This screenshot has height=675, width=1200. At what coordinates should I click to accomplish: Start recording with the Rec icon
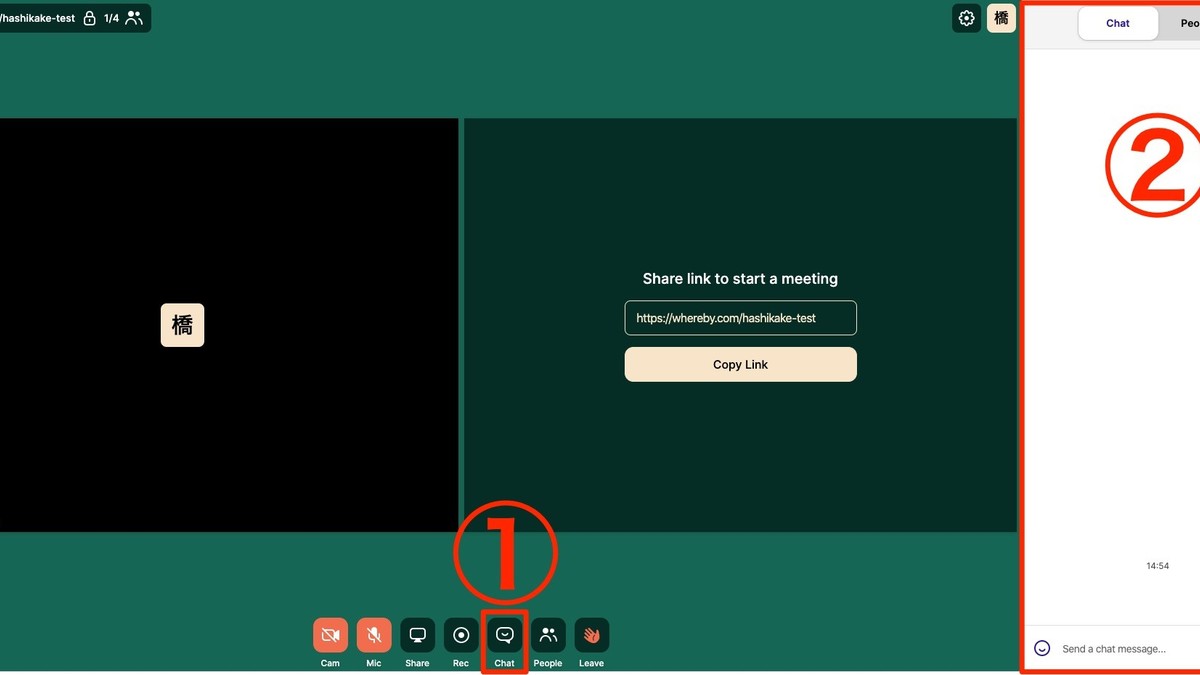pyautogui.click(x=461, y=635)
